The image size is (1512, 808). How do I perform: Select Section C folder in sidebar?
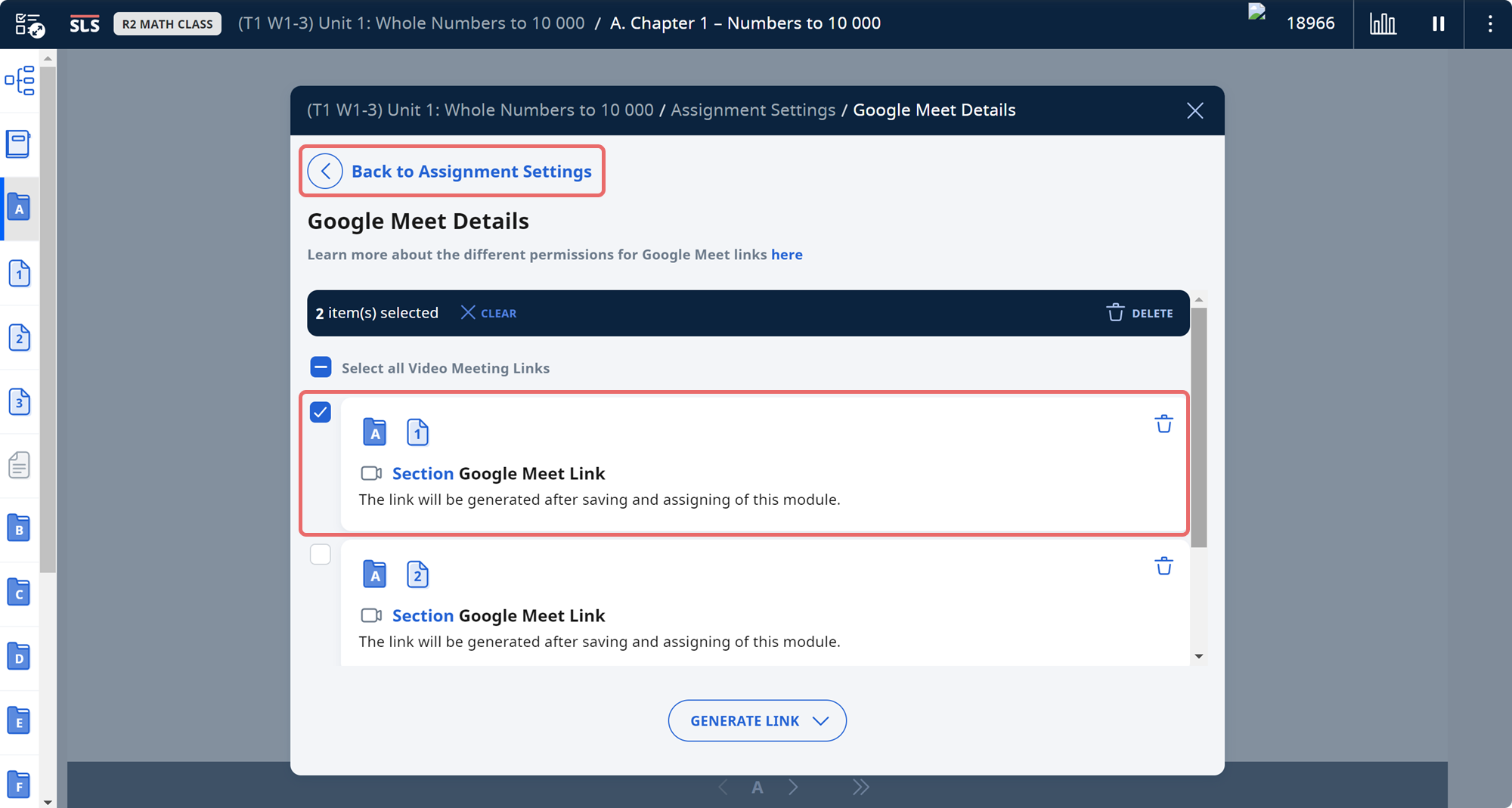(x=19, y=593)
